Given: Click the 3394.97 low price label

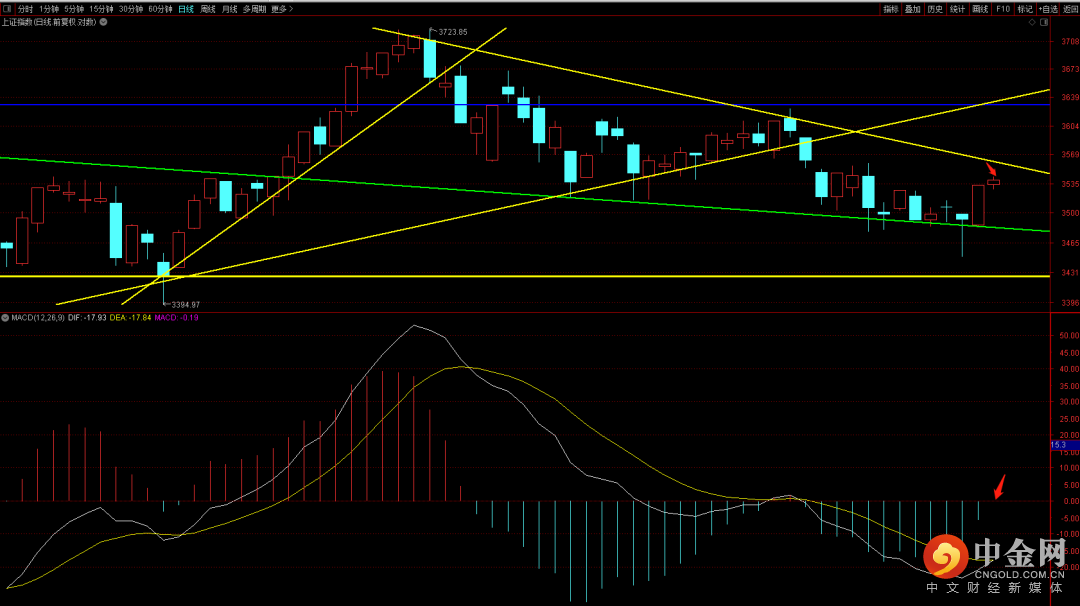Looking at the screenshot, I should 185,304.
